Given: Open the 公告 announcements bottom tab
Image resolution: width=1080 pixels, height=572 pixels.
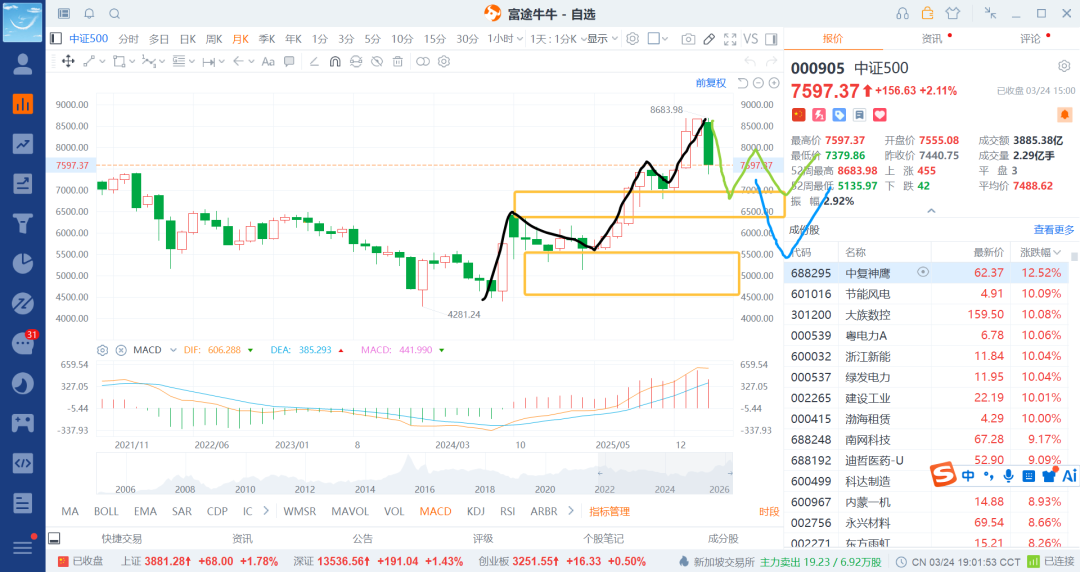Looking at the screenshot, I should pos(362,538).
